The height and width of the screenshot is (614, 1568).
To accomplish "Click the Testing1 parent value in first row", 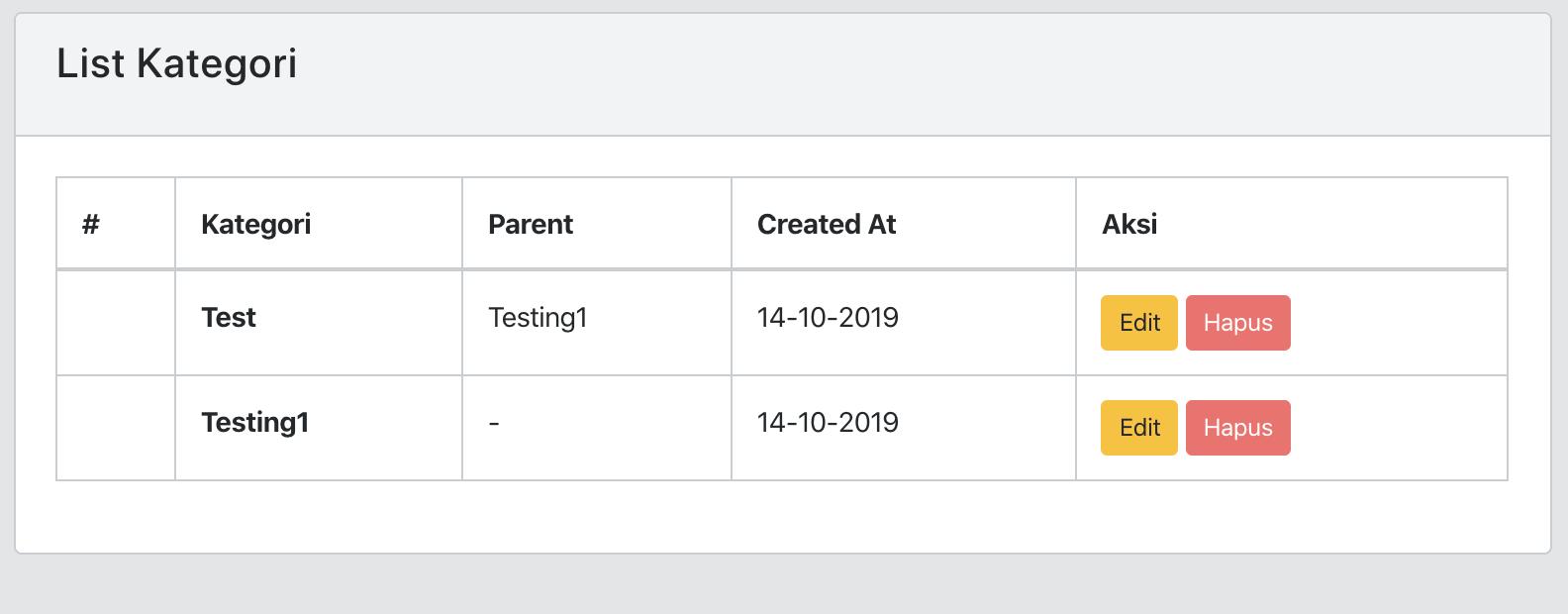I will pyautogui.click(x=538, y=317).
